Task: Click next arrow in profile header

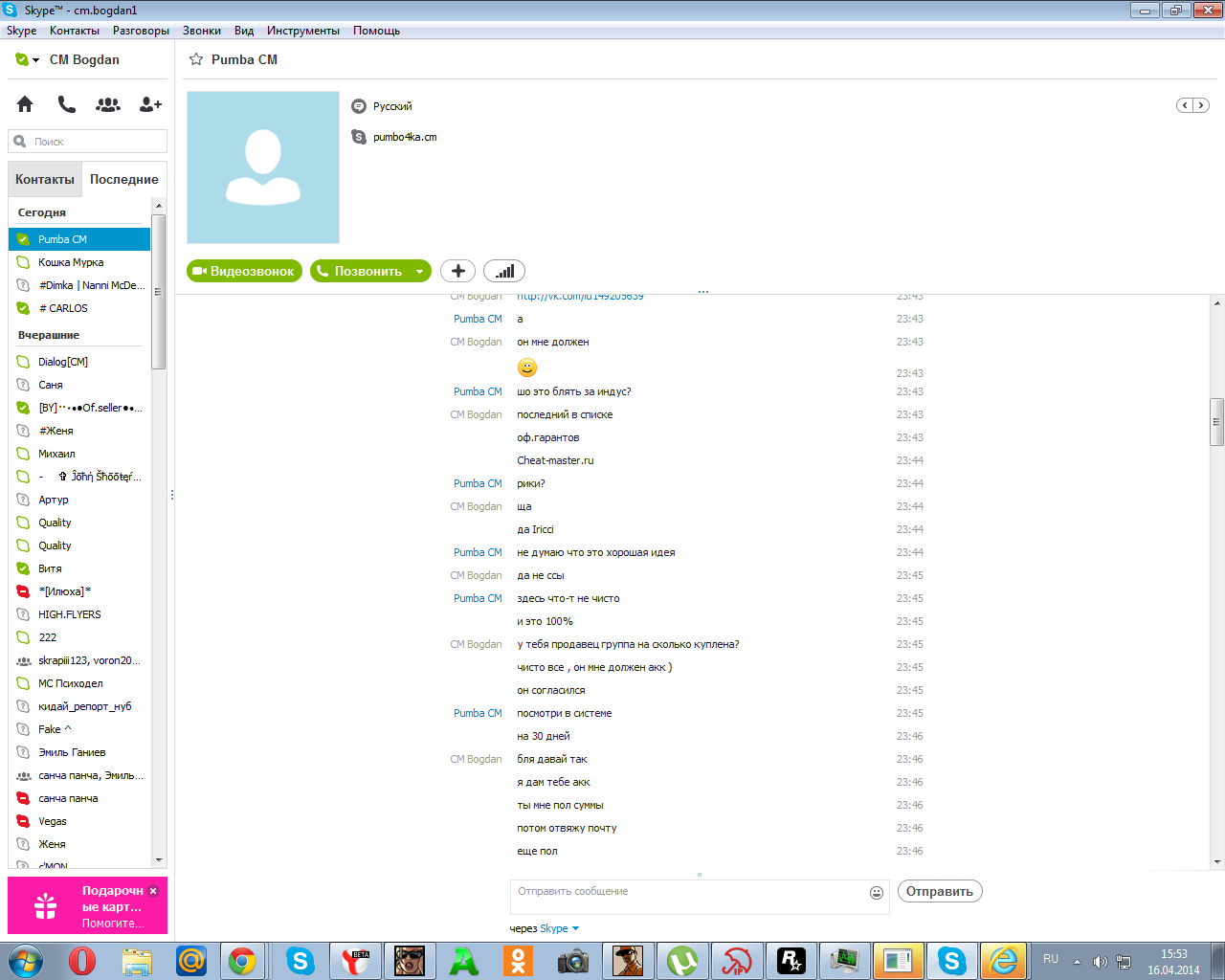Action: tap(1200, 105)
